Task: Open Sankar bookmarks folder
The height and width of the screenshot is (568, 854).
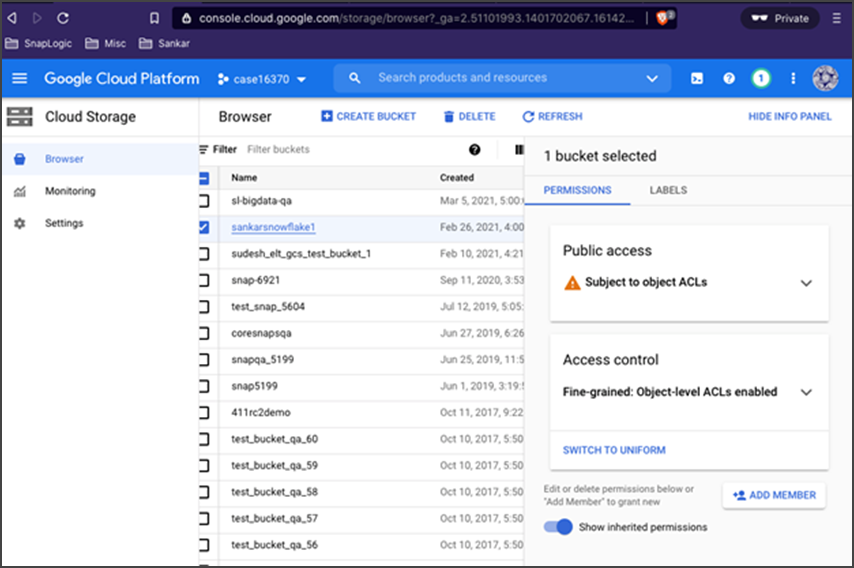Action: 164,44
